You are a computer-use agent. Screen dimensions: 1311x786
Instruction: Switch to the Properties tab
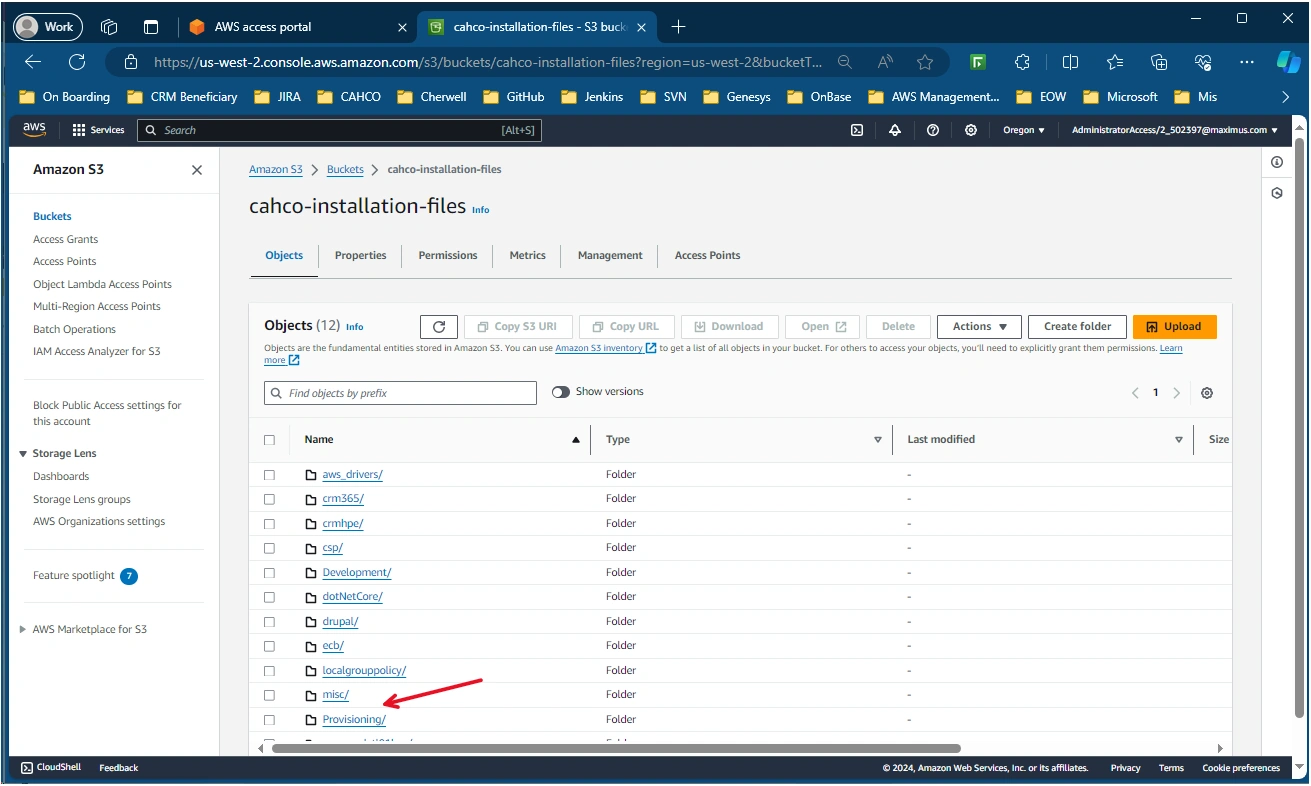tap(360, 256)
